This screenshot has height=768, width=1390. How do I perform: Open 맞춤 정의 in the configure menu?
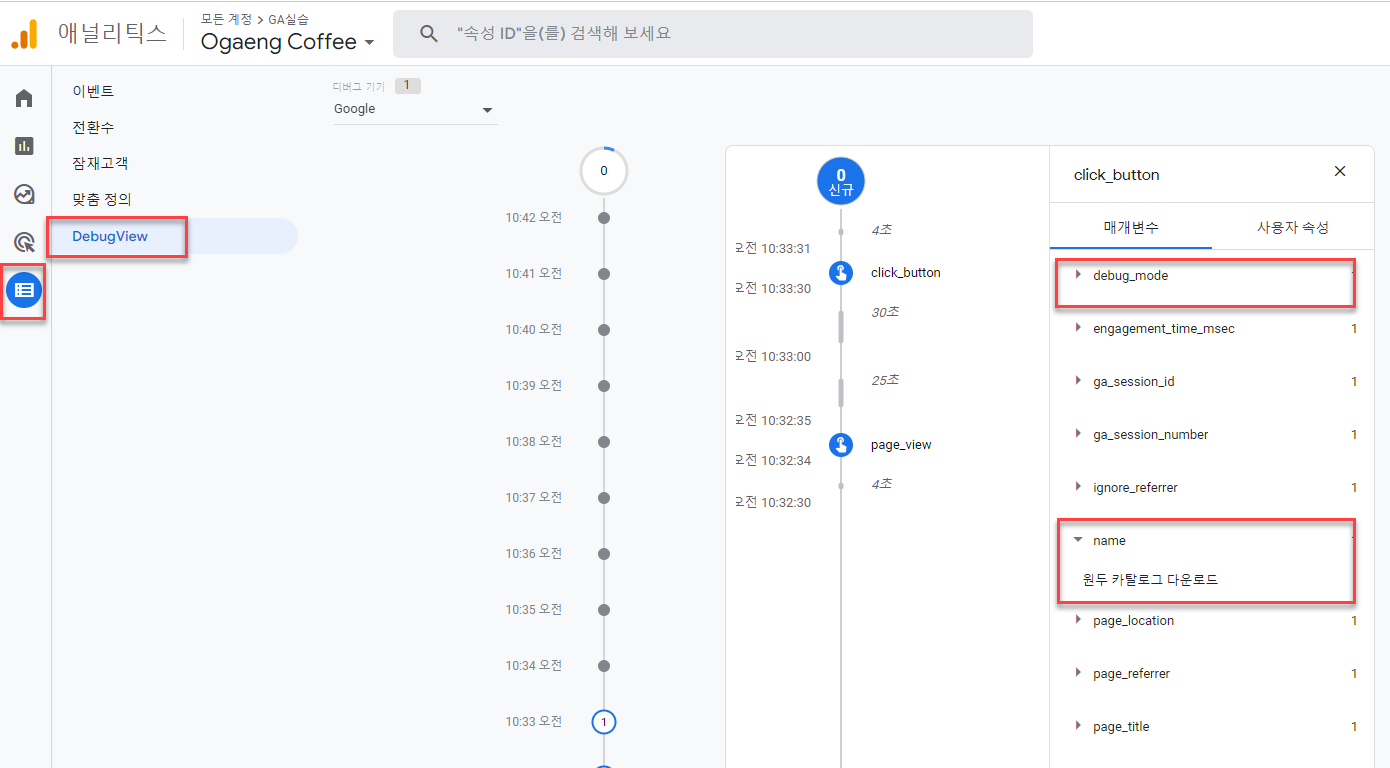click(102, 199)
